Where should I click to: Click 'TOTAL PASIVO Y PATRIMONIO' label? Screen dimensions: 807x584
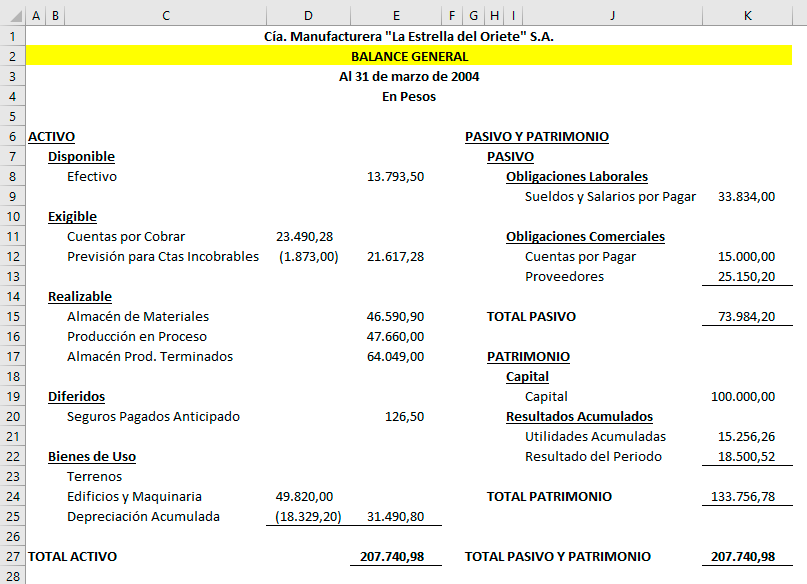(x=558, y=557)
